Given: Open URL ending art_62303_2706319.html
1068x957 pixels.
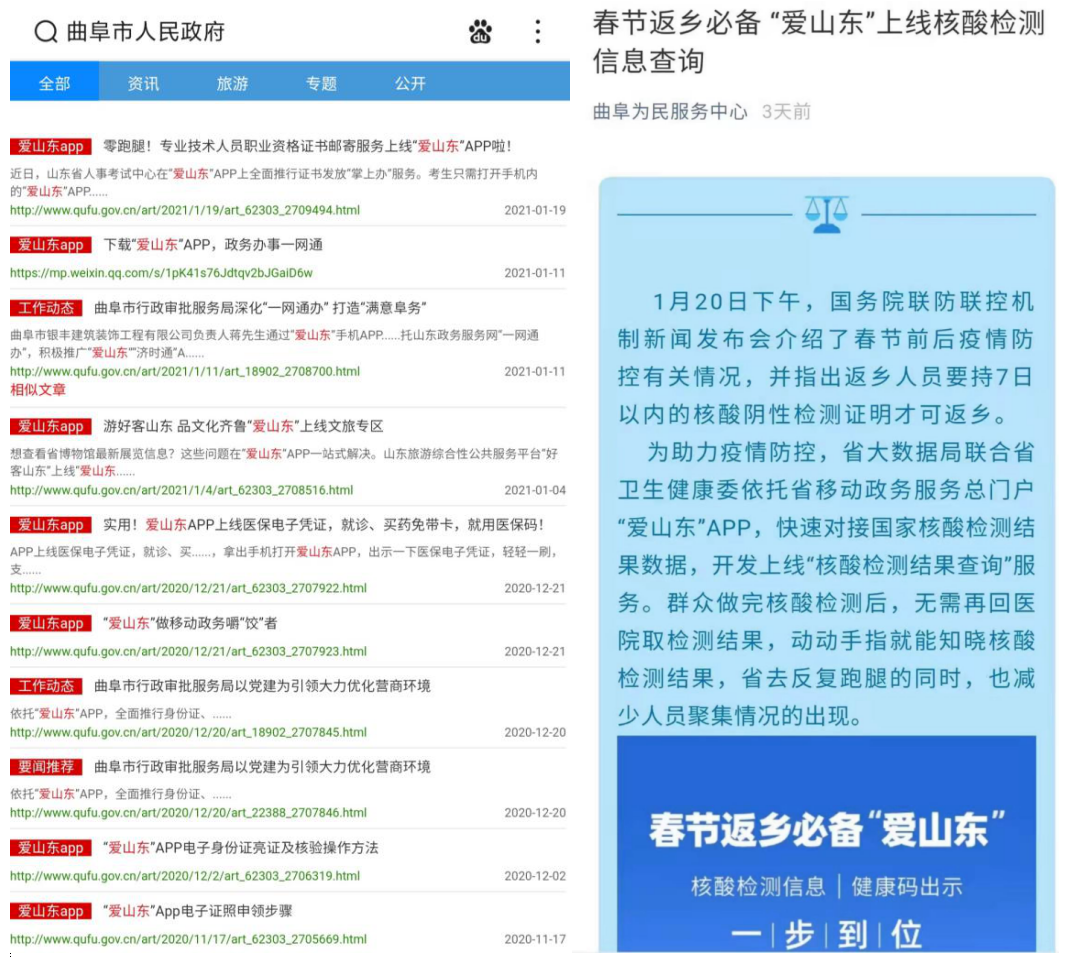Looking at the screenshot, I should [185, 876].
